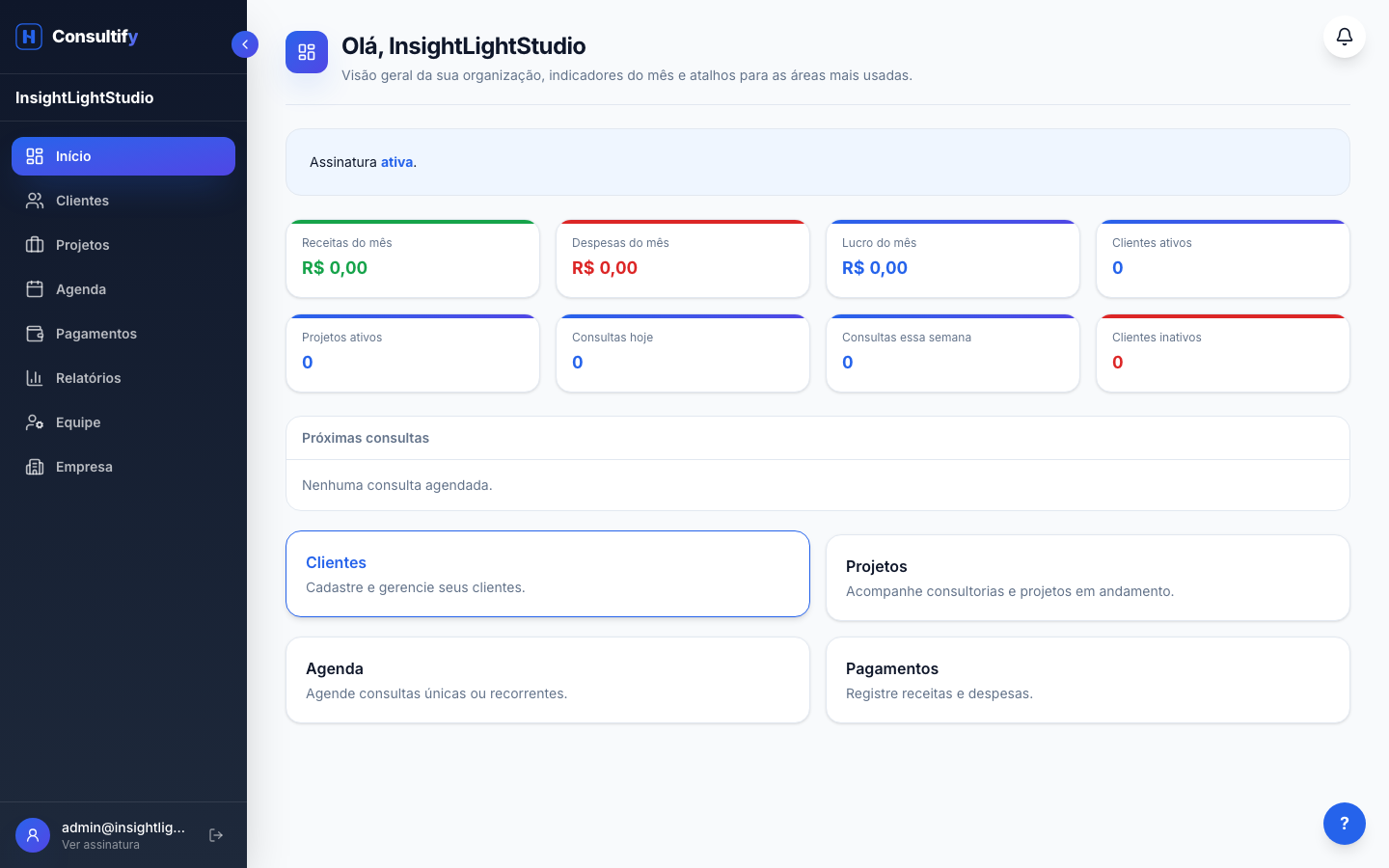Click the Relatórios chart icon in sidebar

[35, 378]
